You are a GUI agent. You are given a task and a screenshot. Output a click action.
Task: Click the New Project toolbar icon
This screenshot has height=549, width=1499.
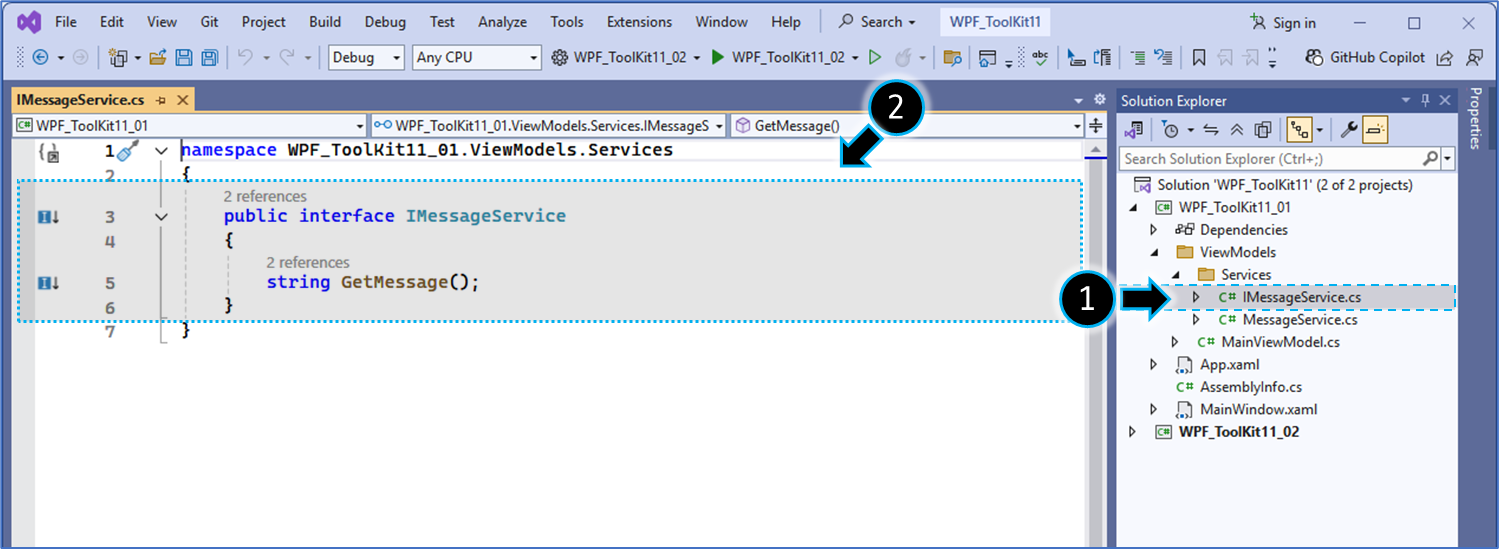tap(118, 58)
